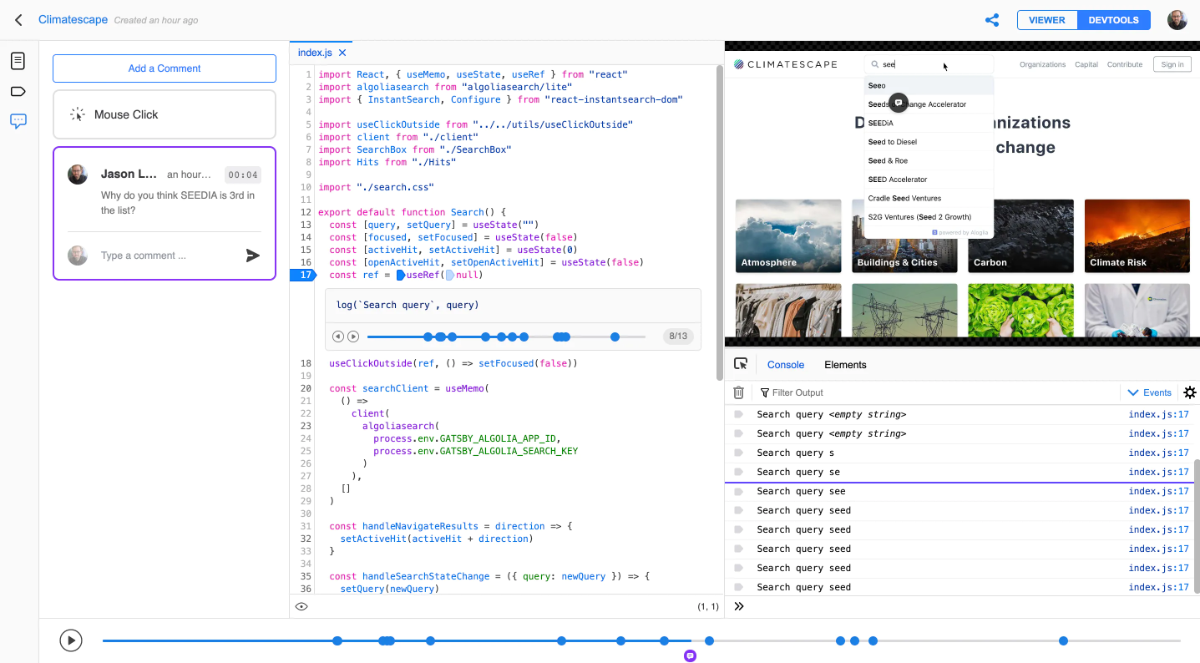
Task: Click 'Search query se' console row
Action: (x=961, y=472)
